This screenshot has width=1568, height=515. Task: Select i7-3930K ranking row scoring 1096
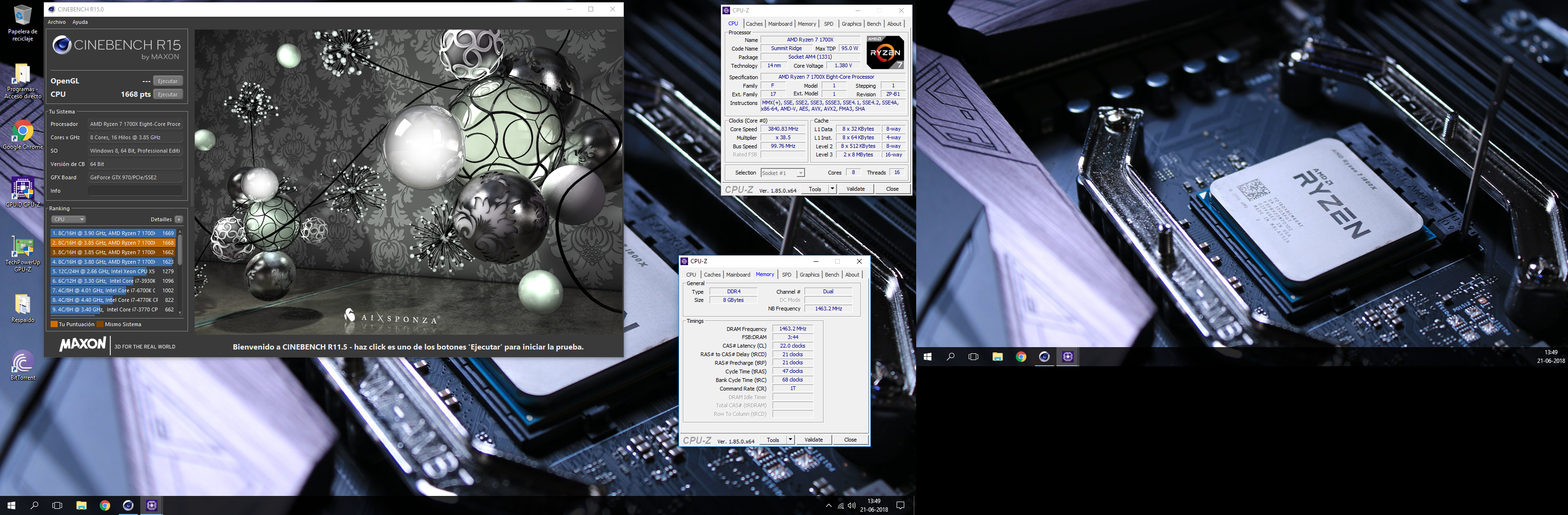[x=113, y=281]
